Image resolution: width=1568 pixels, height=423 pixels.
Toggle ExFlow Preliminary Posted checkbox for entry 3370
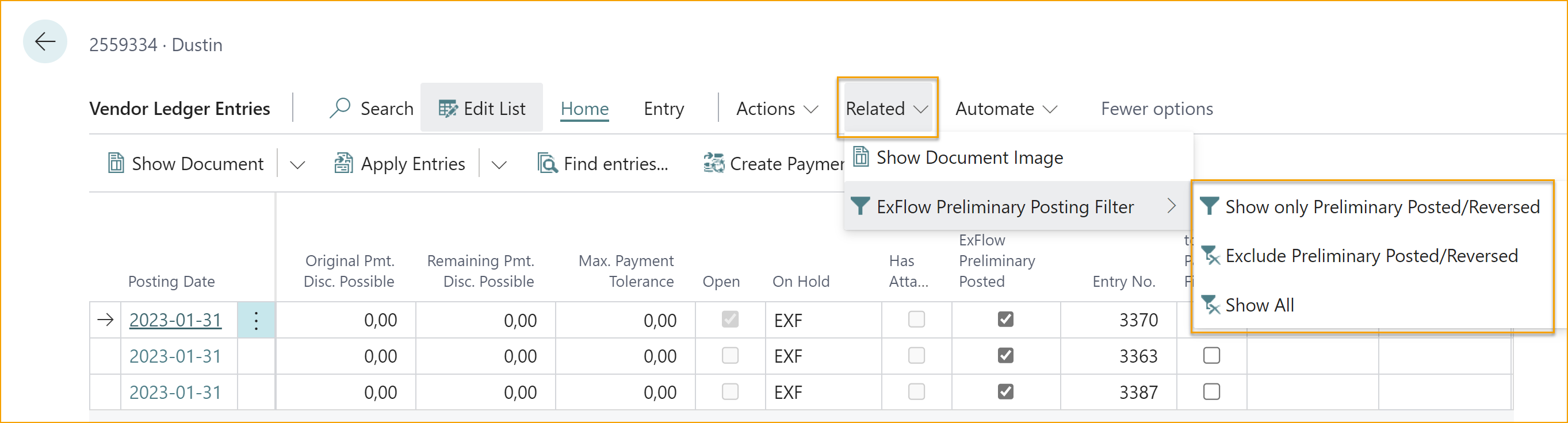pyautogui.click(x=1005, y=319)
